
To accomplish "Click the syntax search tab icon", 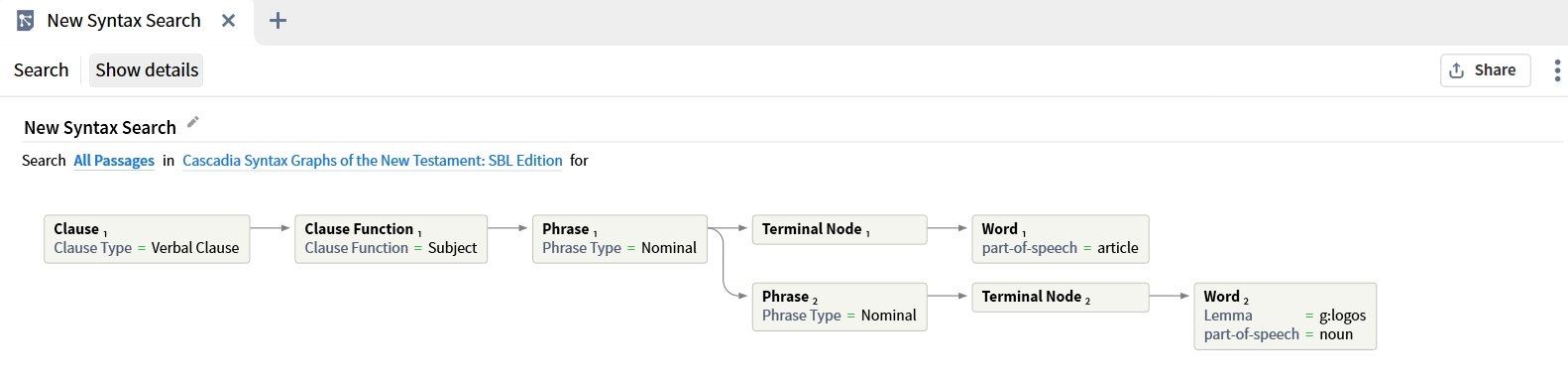I will tap(26, 21).
